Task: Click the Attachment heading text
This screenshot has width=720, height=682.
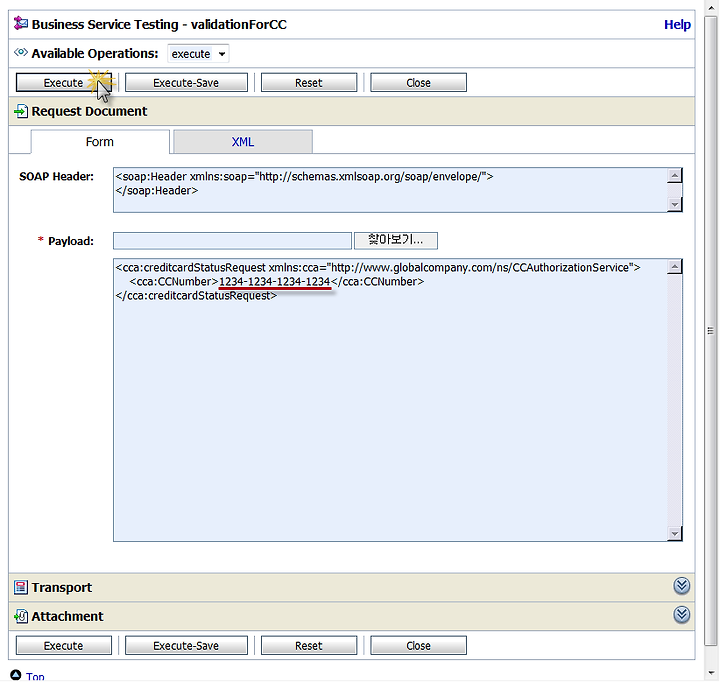Action: click(68, 616)
